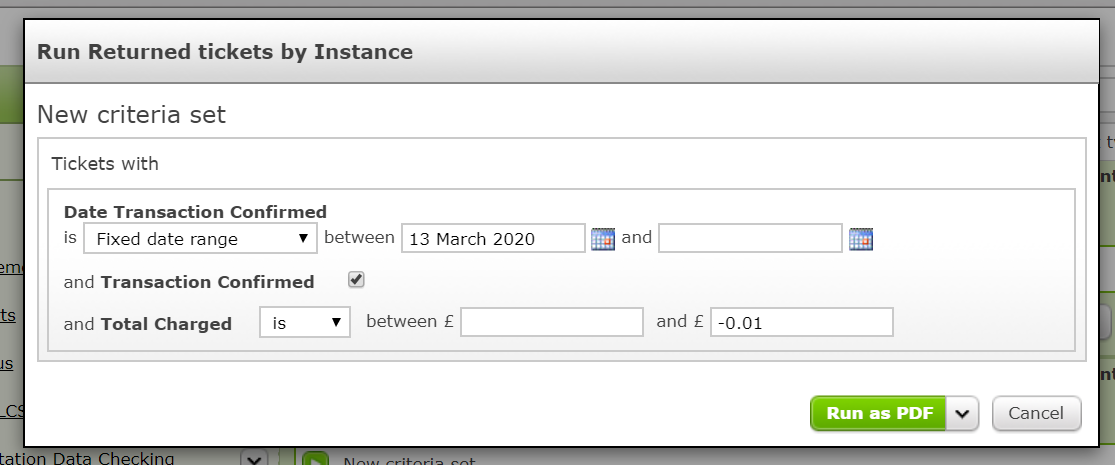The image size is (1115, 465).
Task: Open the Total Charged 'is' operator dropdown
Action: (305, 323)
